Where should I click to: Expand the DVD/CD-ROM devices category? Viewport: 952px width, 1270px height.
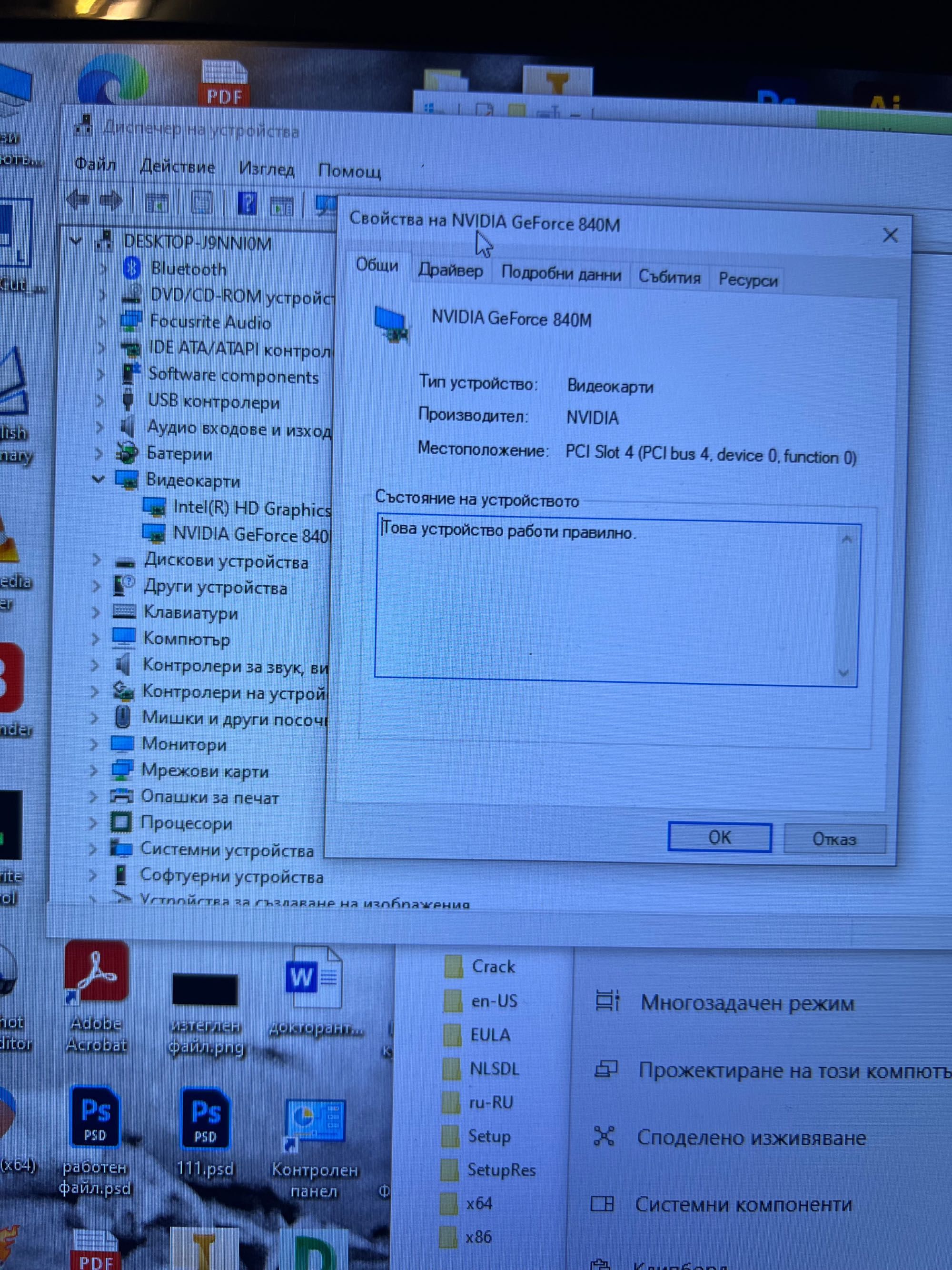(102, 295)
